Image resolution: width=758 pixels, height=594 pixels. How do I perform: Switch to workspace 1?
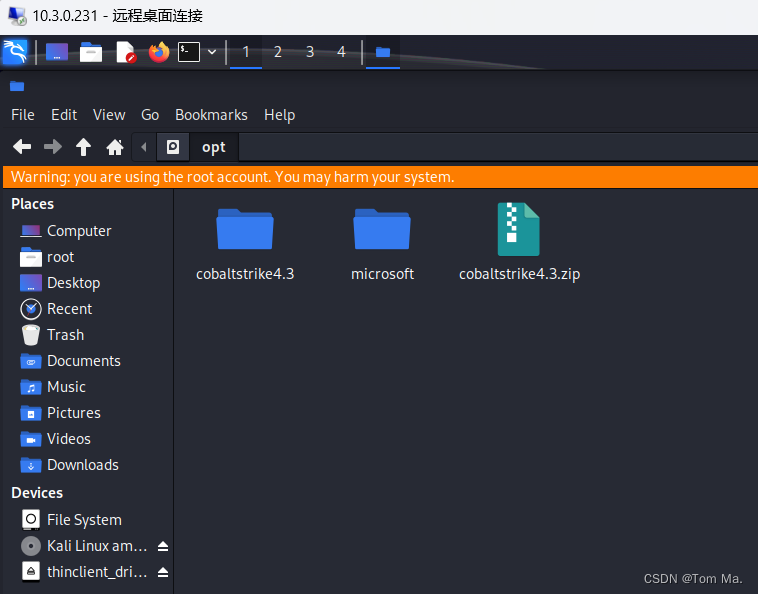pyautogui.click(x=246, y=52)
